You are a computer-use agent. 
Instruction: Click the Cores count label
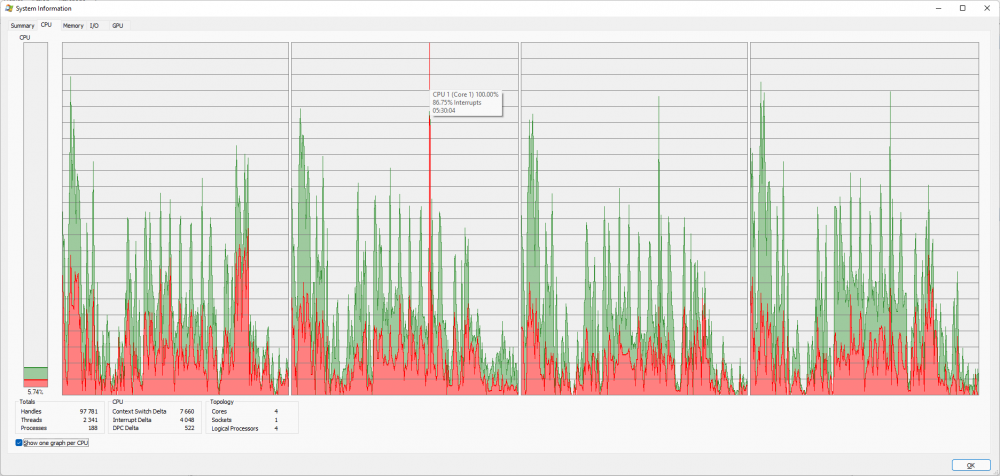click(219, 412)
